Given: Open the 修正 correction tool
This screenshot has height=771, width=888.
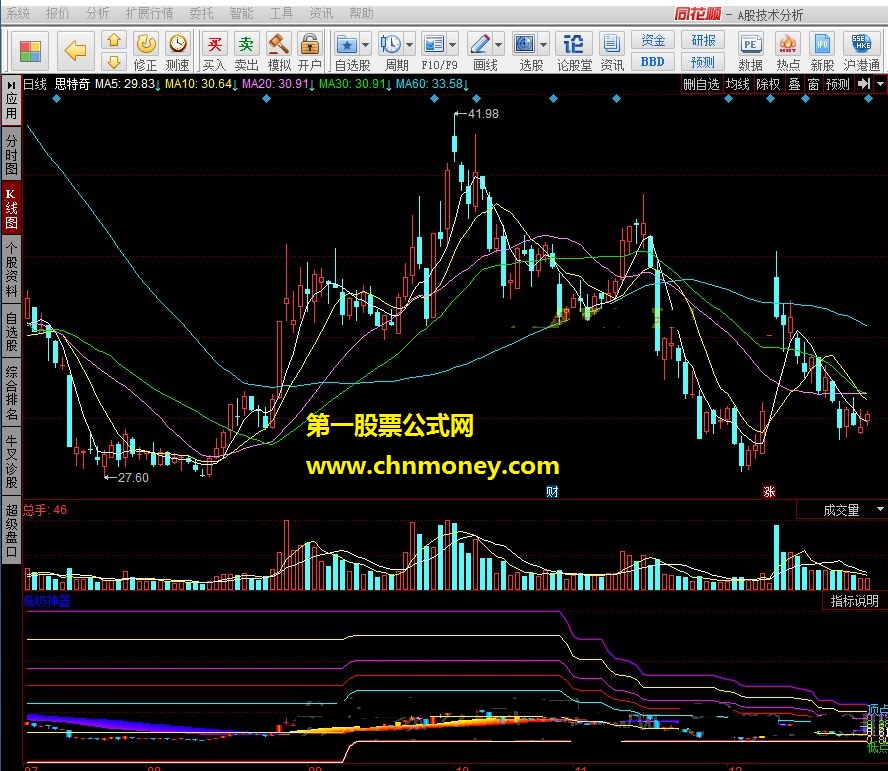Looking at the screenshot, I should [146, 52].
